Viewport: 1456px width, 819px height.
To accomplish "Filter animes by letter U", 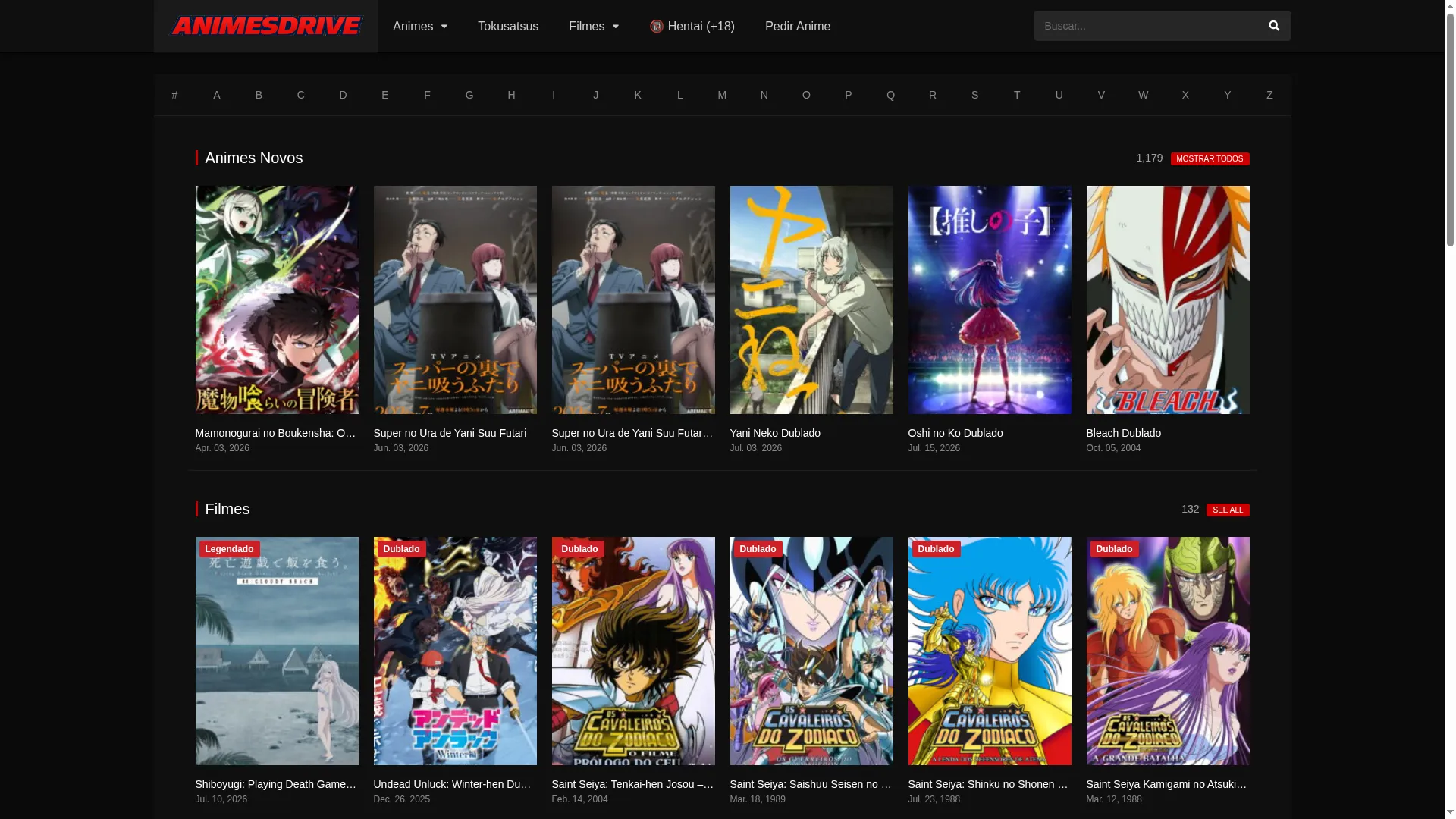I will coord(1059,95).
